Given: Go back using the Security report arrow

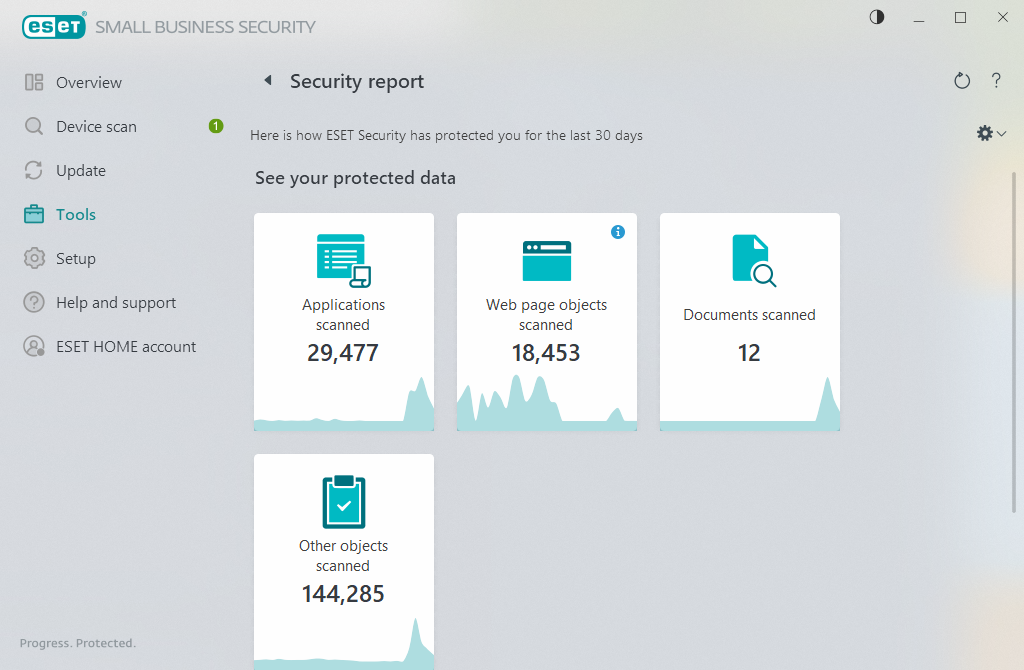Looking at the screenshot, I should (x=268, y=80).
